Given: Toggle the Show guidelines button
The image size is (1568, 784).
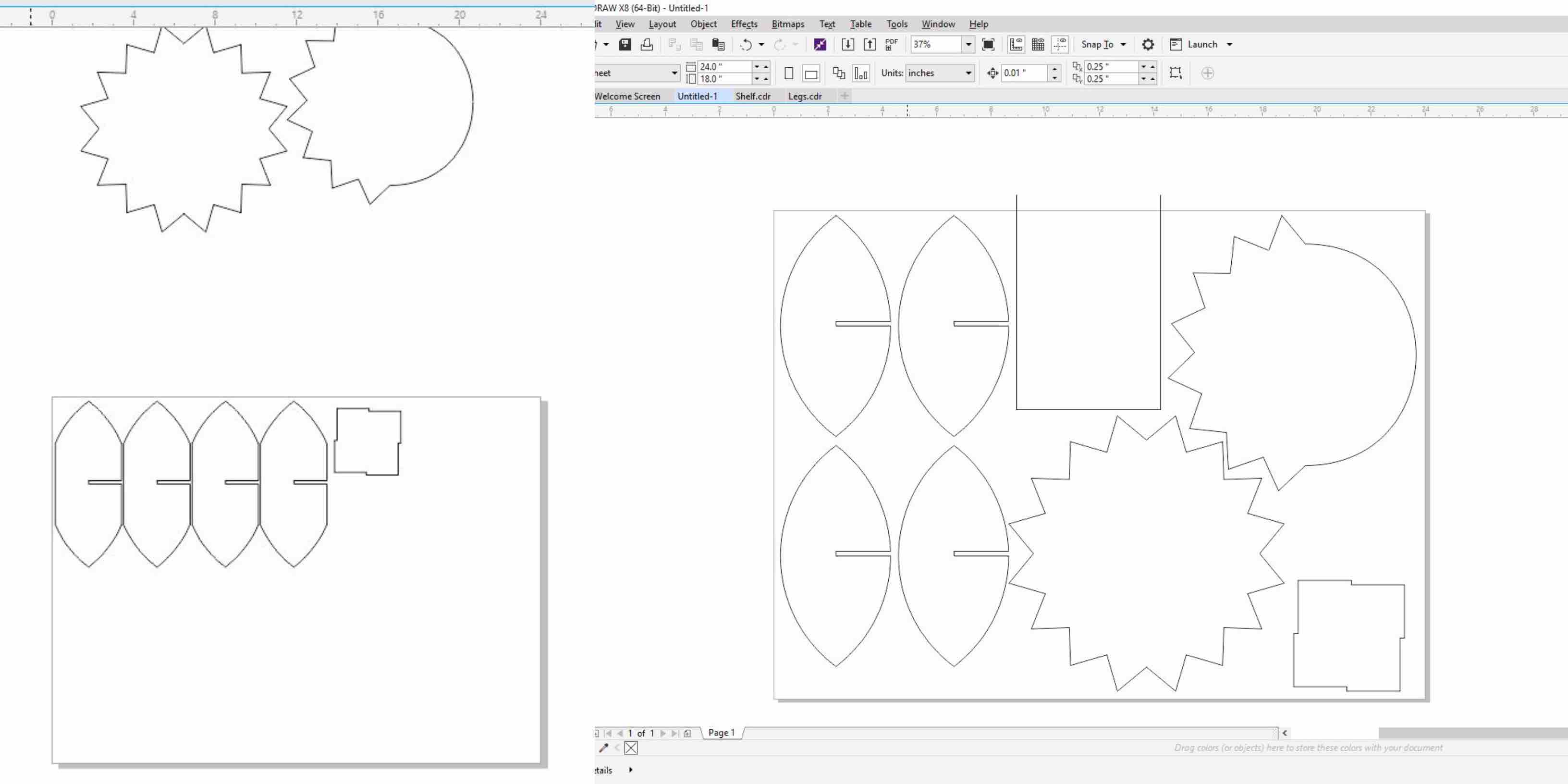Looking at the screenshot, I should tap(1060, 44).
